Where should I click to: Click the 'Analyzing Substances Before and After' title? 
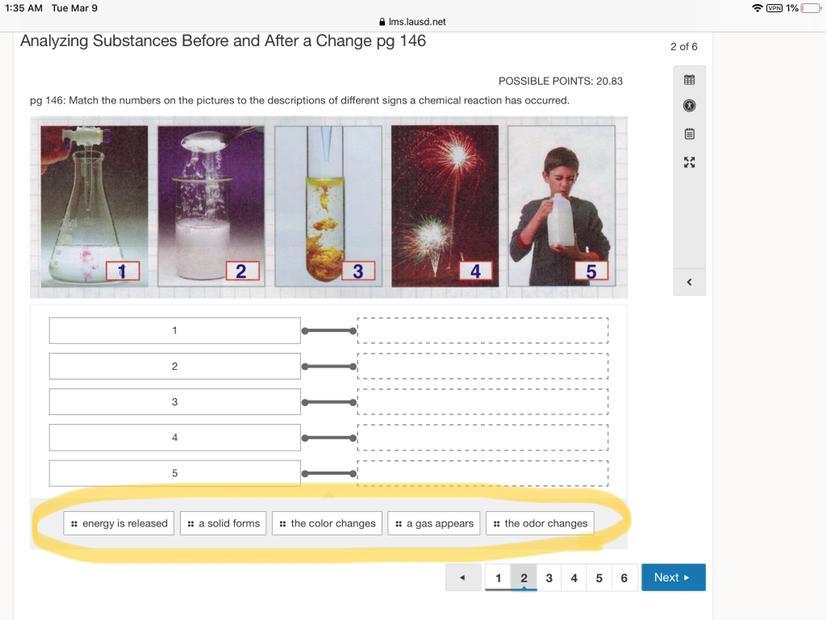223,41
